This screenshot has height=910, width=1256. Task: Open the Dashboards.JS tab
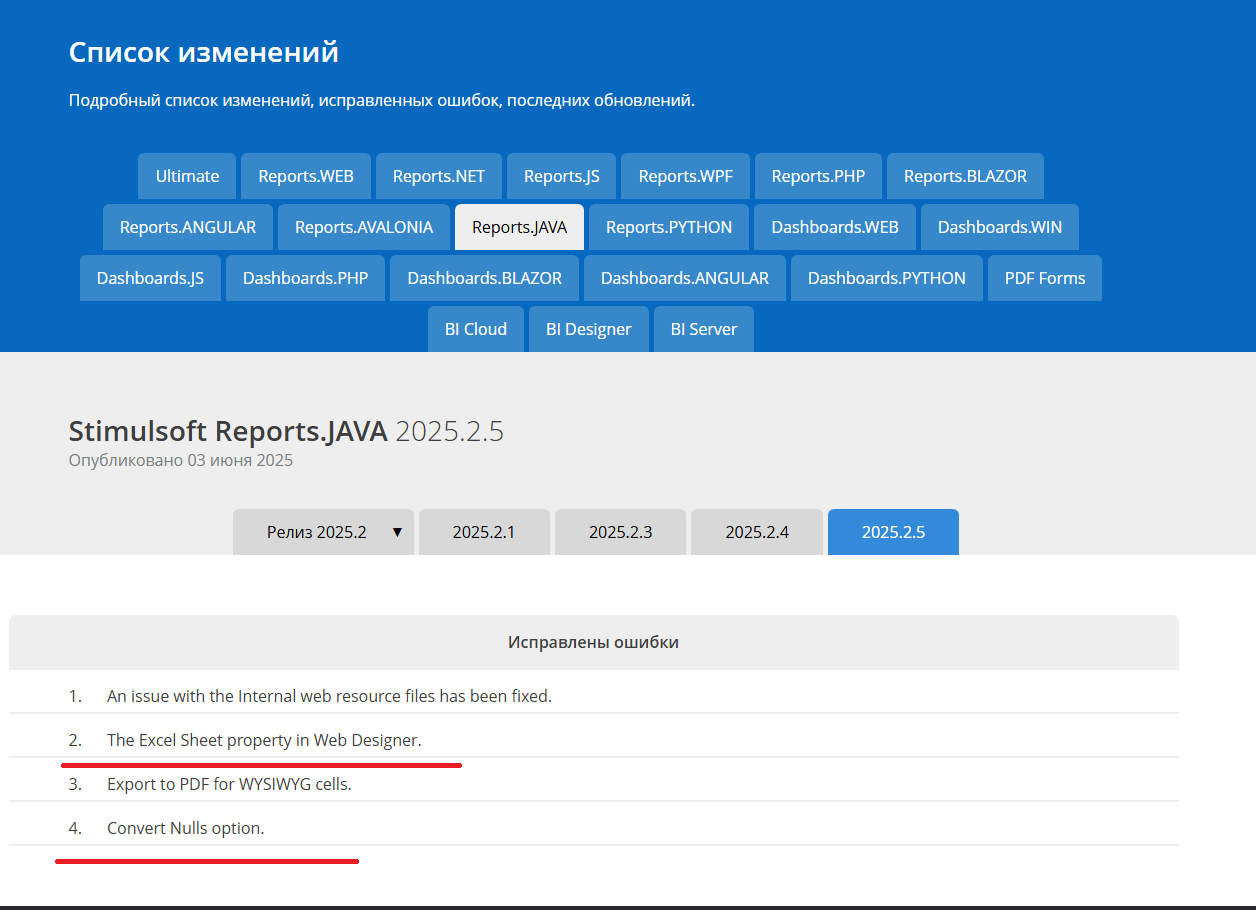(x=150, y=278)
